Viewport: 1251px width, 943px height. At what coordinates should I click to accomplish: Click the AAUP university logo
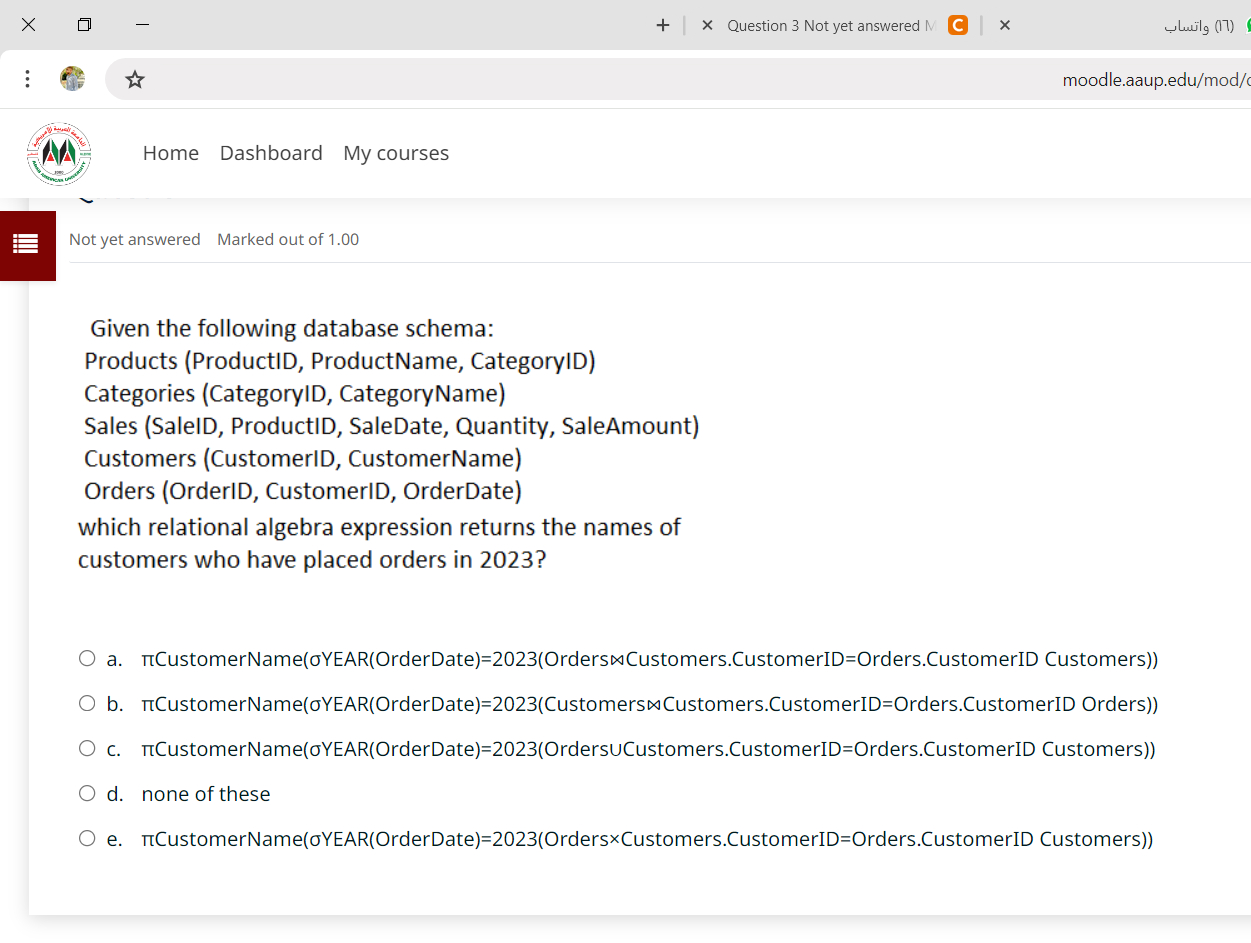click(x=60, y=153)
